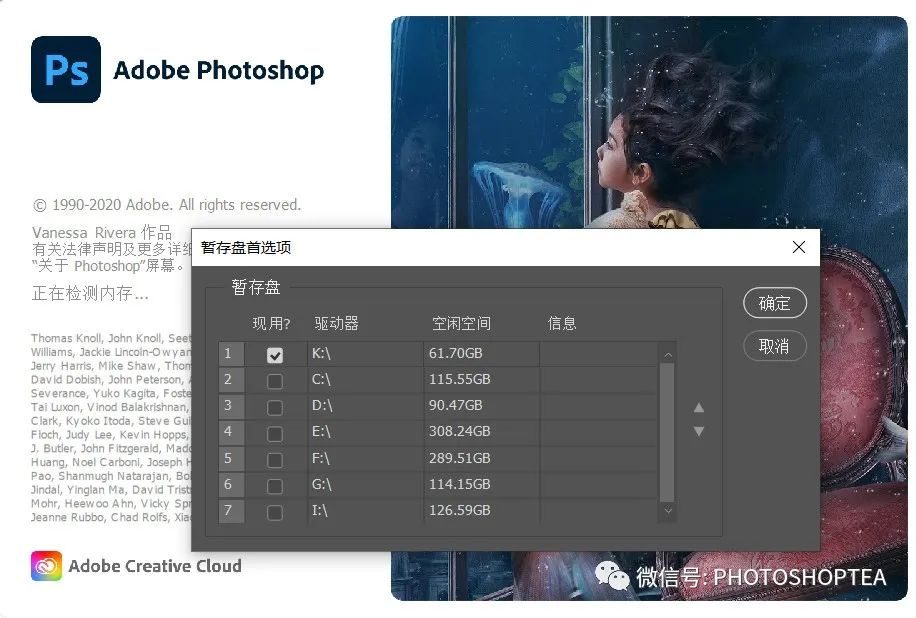This screenshot has height=618, width=916.
Task: Enable the F:\ drive as scratch disk
Action: (x=275, y=460)
